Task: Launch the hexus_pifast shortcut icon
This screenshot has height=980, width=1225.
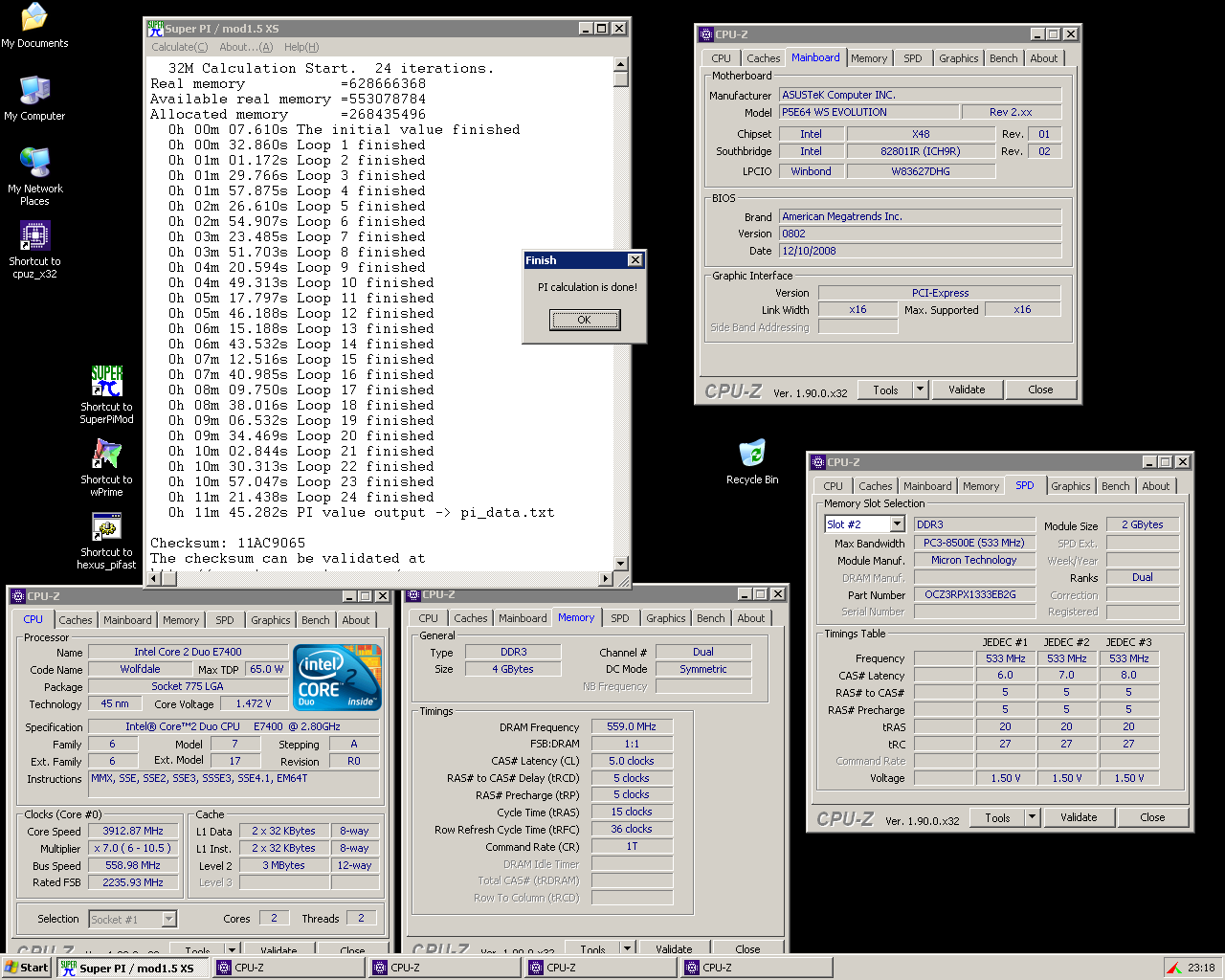Action: pos(106,541)
